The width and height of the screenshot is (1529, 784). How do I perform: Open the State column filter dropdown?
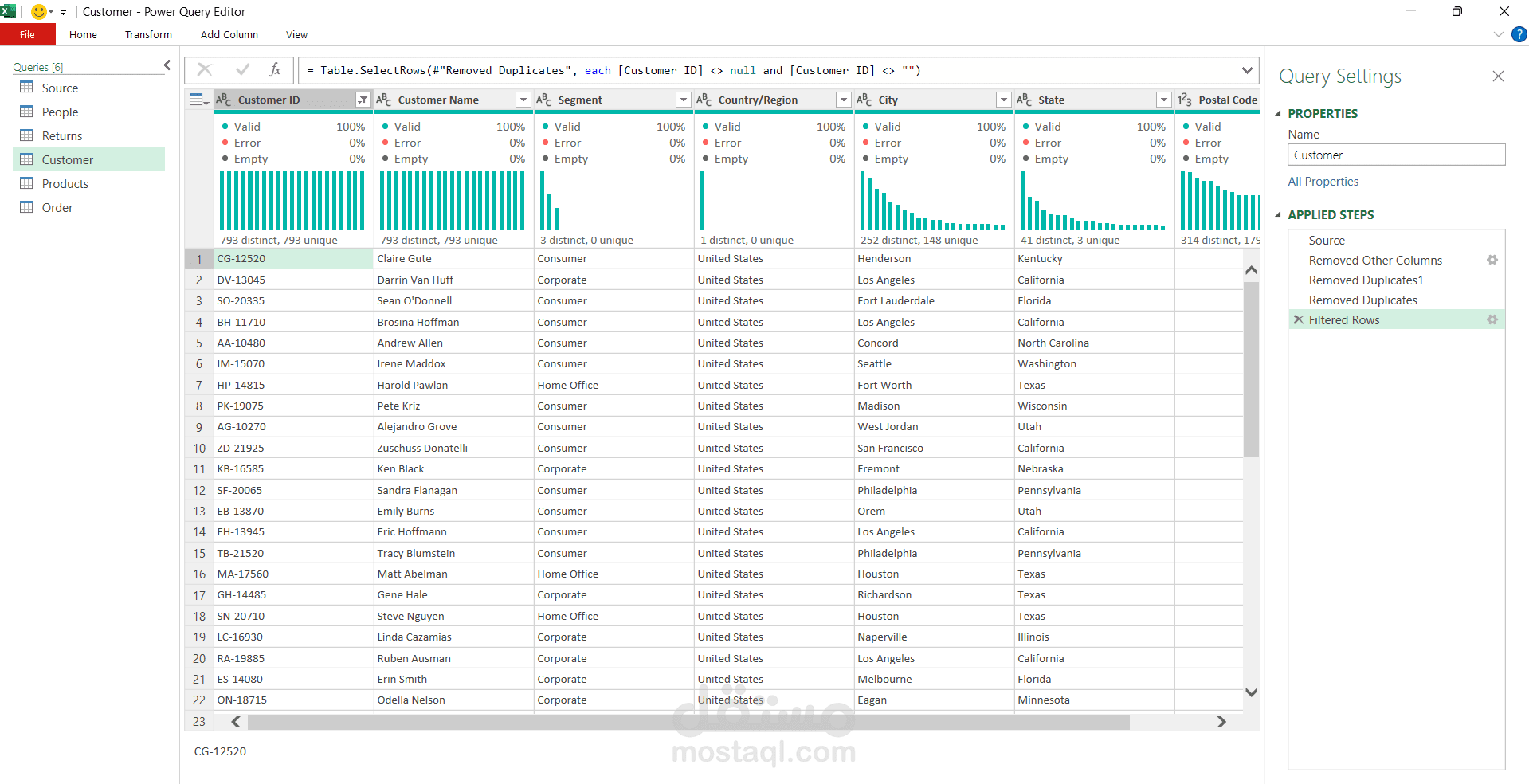1164,100
